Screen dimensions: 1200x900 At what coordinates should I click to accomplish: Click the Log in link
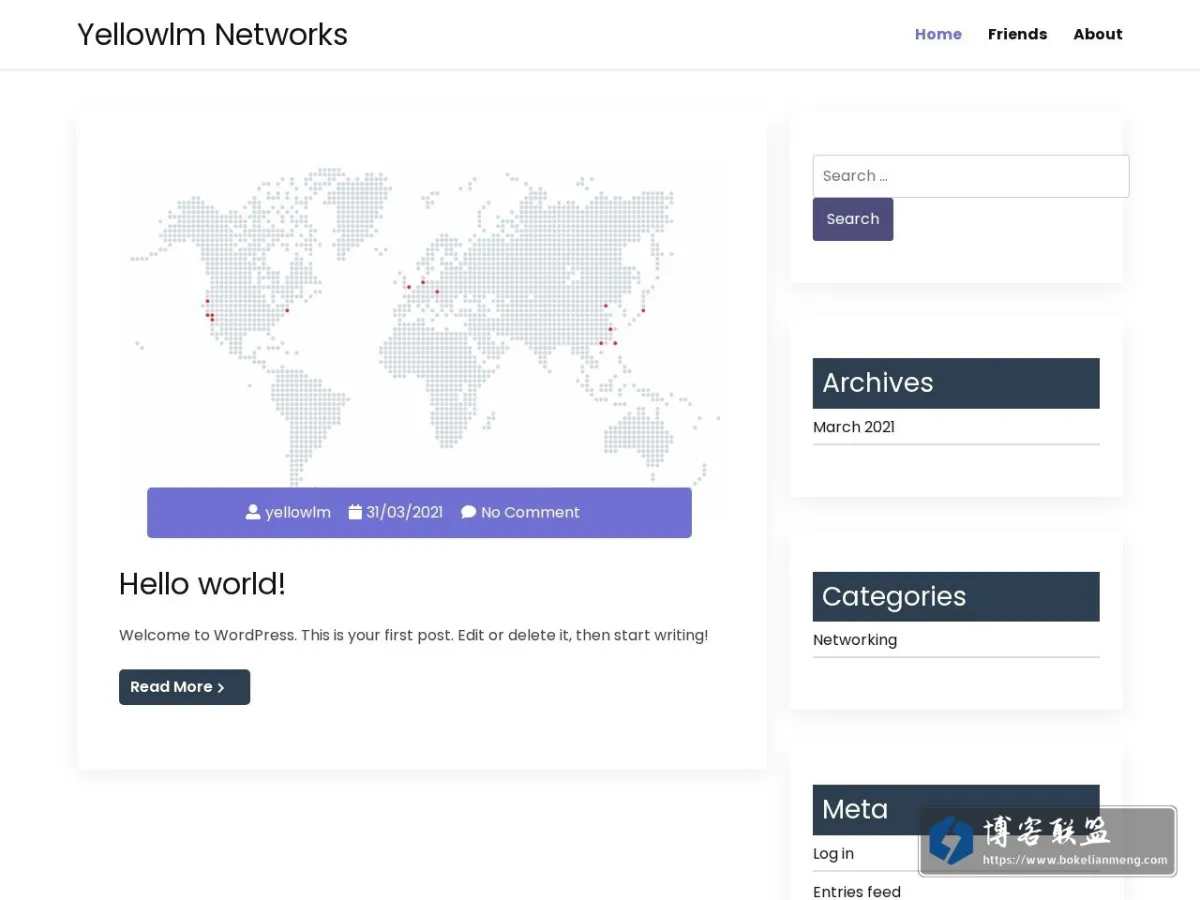pos(833,853)
